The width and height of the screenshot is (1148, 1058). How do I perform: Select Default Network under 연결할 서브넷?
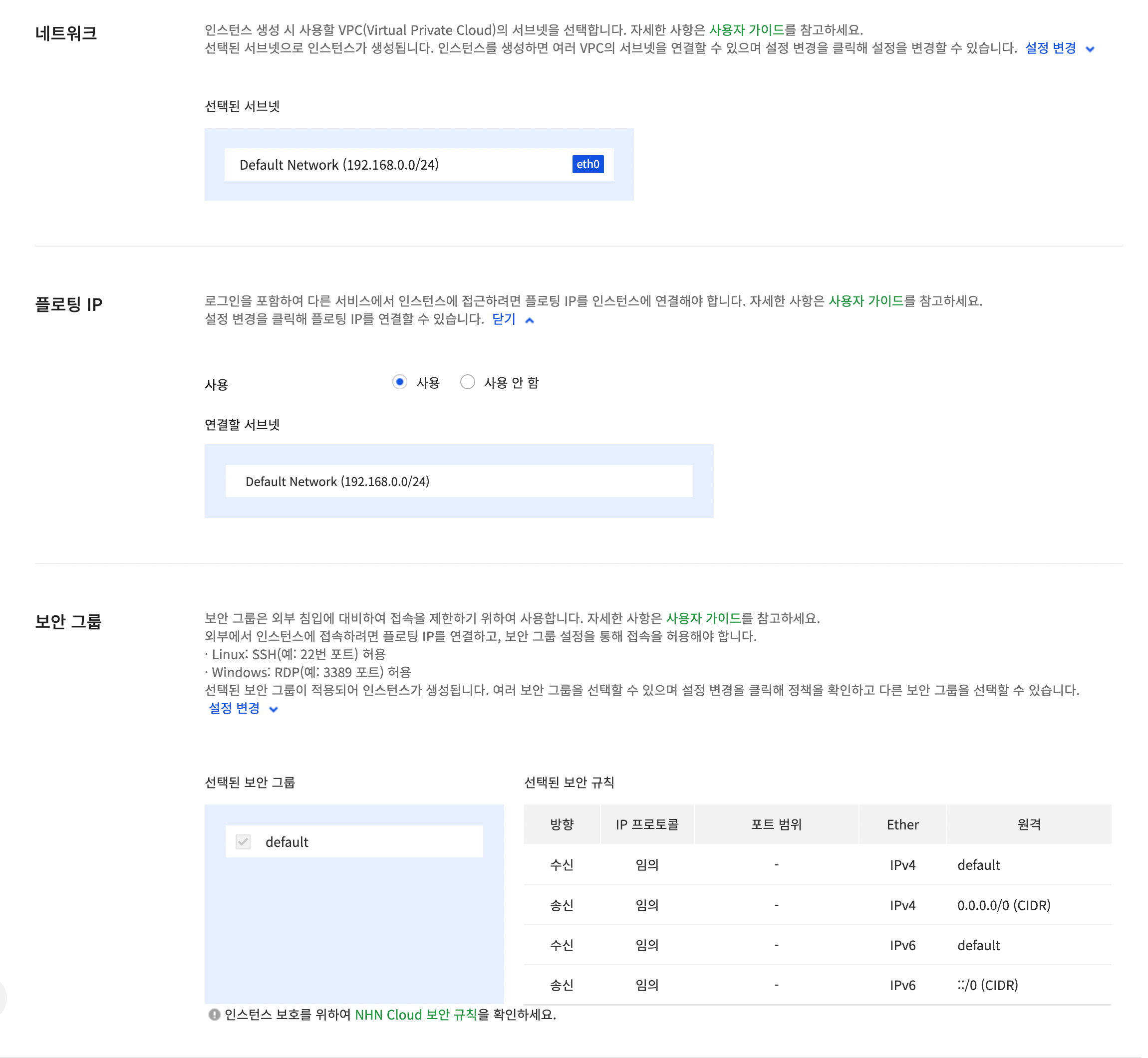coord(458,482)
